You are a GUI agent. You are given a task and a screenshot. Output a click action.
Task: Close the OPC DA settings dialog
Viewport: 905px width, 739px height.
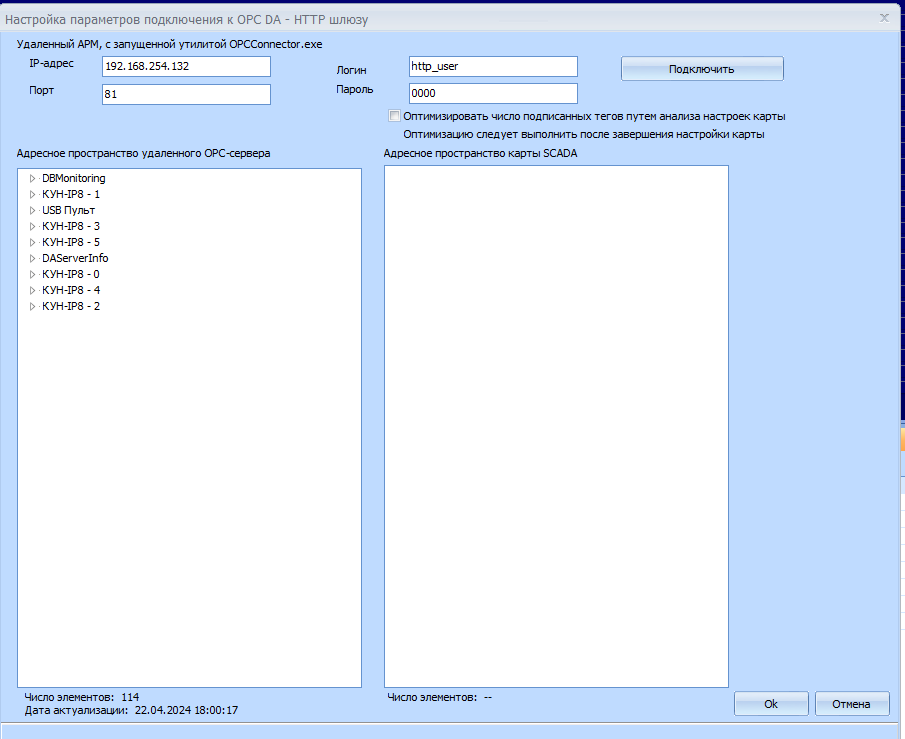[x=883, y=17]
